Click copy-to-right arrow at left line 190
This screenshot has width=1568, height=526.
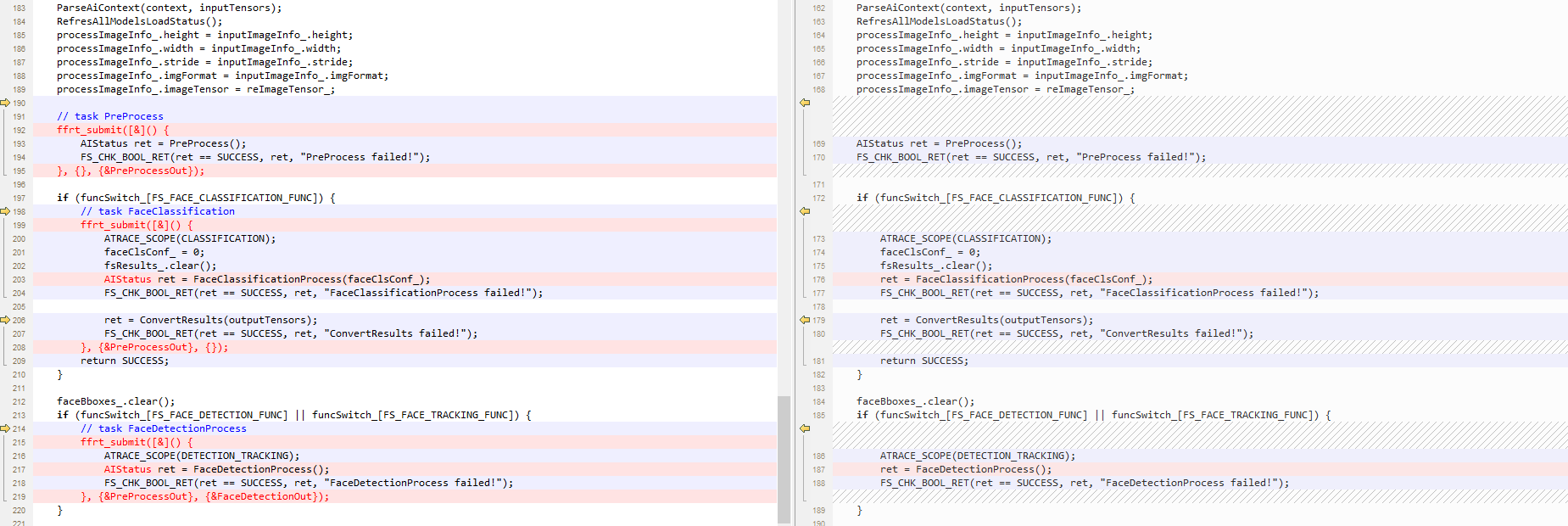point(5,103)
